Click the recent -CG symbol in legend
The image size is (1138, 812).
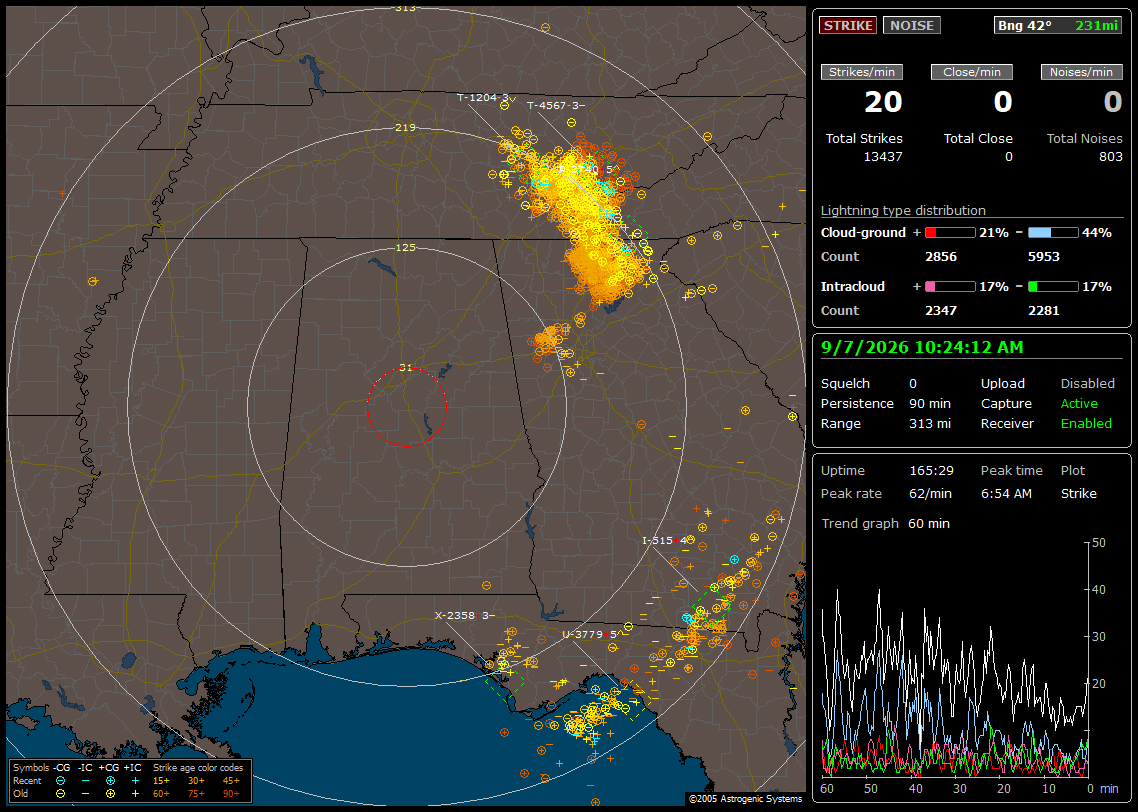pyautogui.click(x=60, y=781)
